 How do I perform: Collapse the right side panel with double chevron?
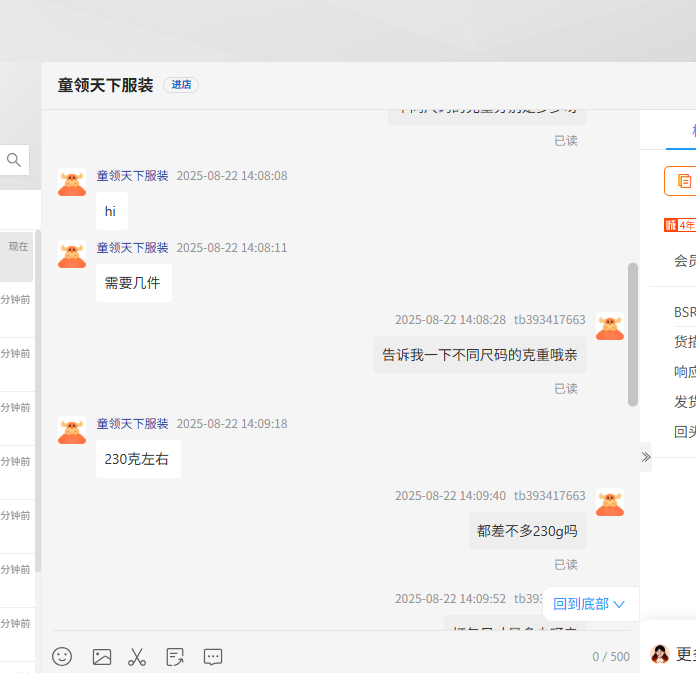[646, 457]
